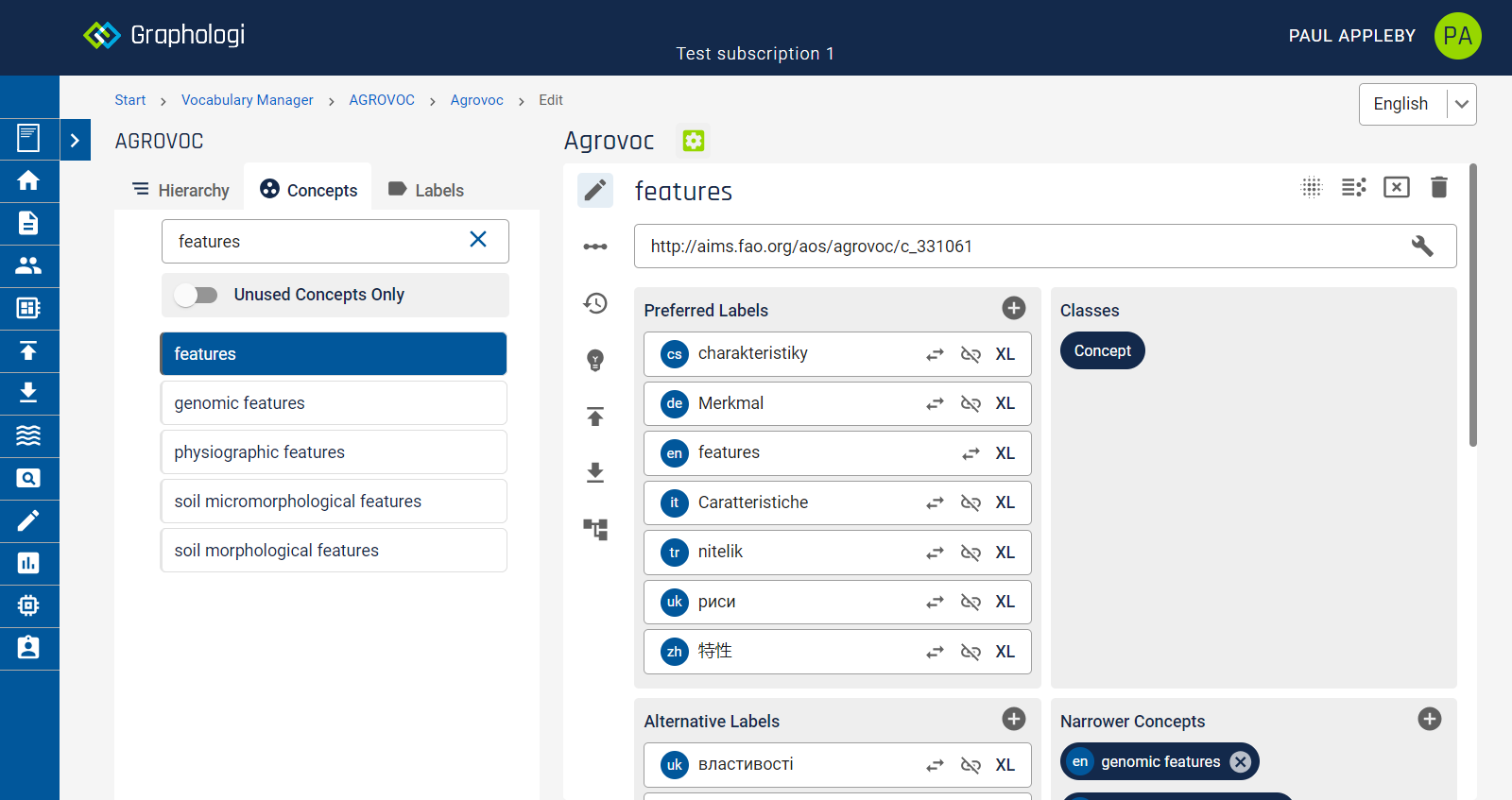Click the dotted grid view icon
This screenshot has height=800, width=1512.
[1312, 187]
